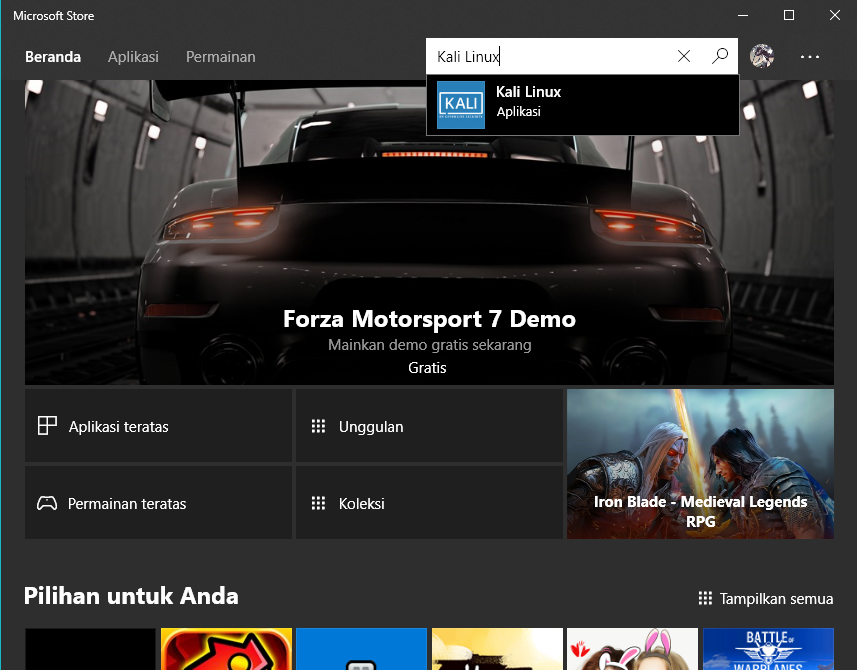Viewport: 857px width, 670px height.
Task: Open the Battle of Warplanes thumbnail
Action: [x=768, y=649]
